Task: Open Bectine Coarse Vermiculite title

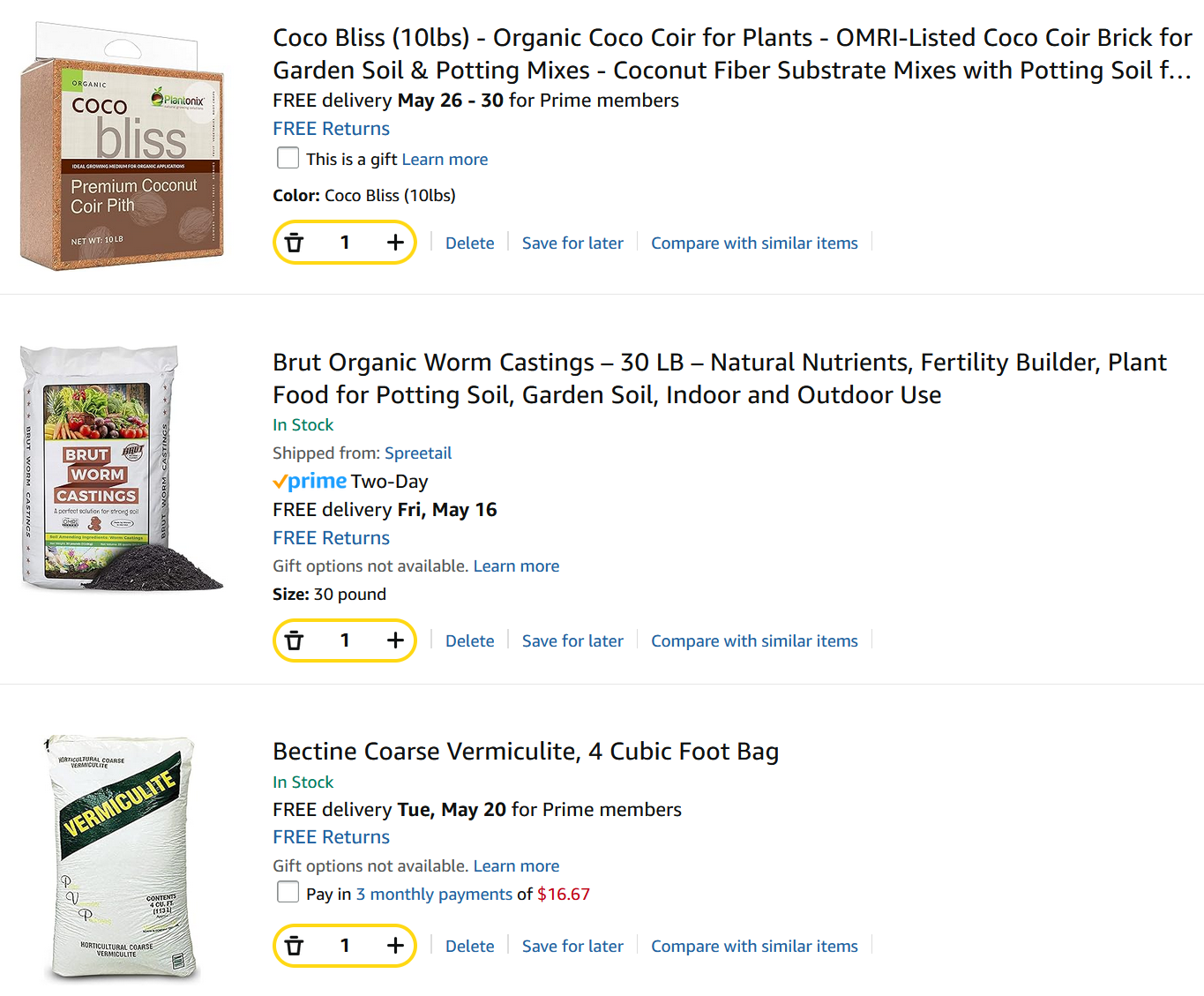Action: [x=526, y=751]
